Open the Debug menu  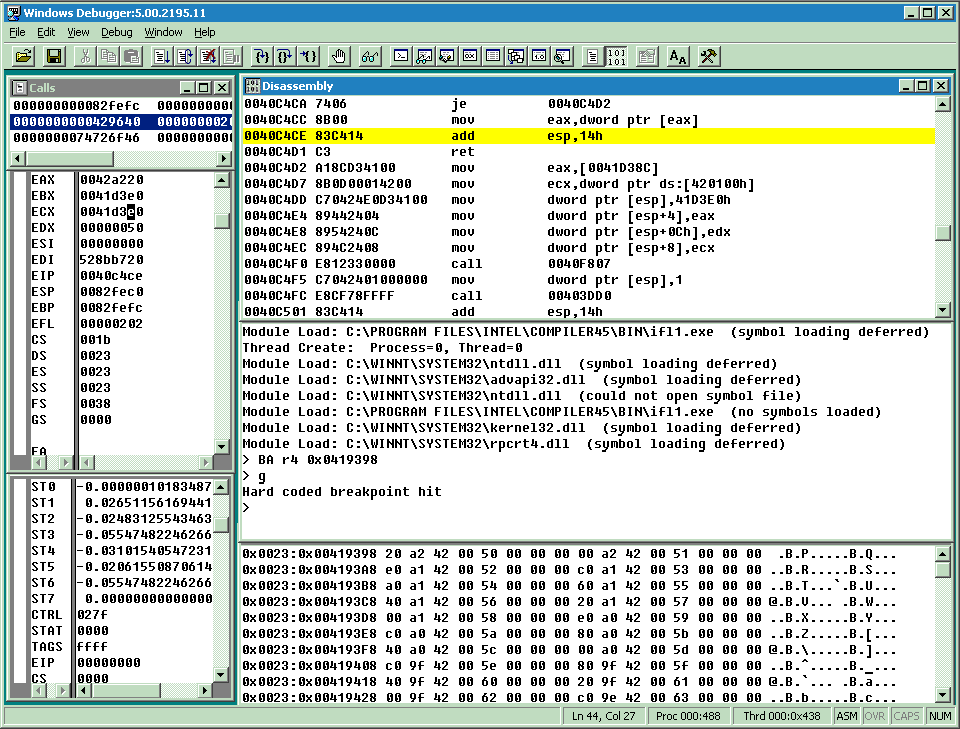tap(116, 32)
